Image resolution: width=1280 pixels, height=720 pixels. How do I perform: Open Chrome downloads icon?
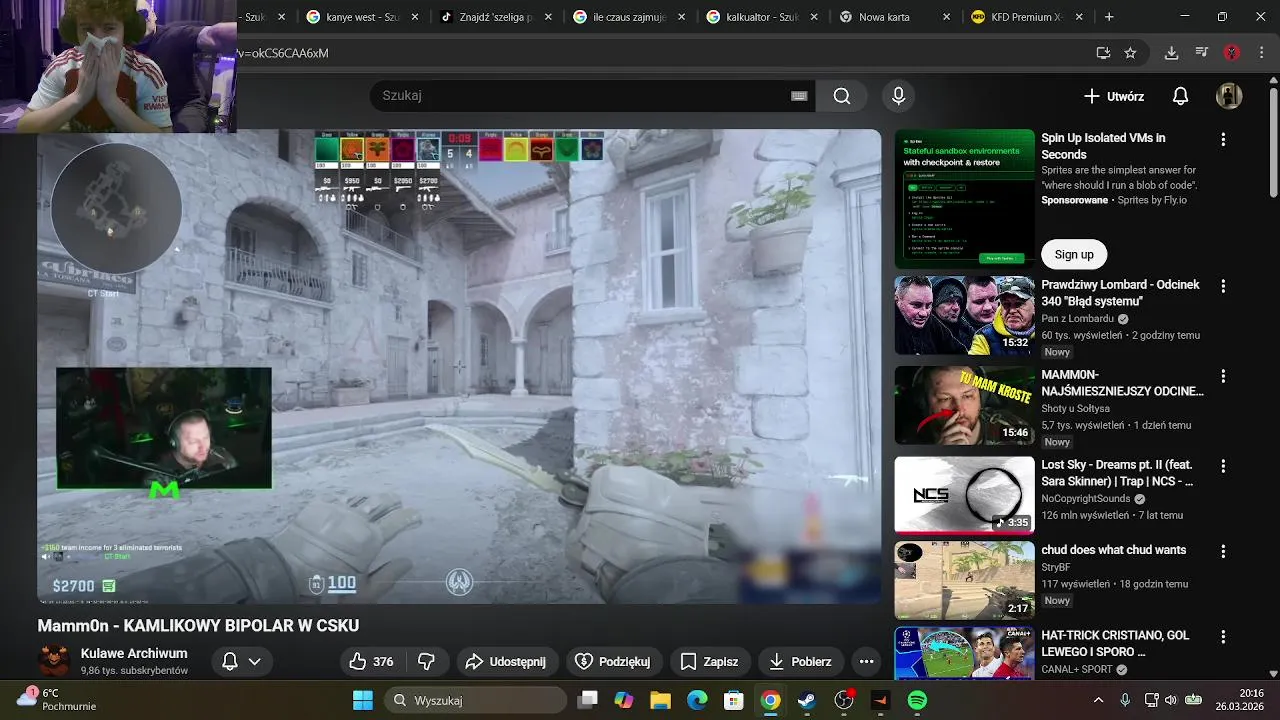(x=1171, y=53)
